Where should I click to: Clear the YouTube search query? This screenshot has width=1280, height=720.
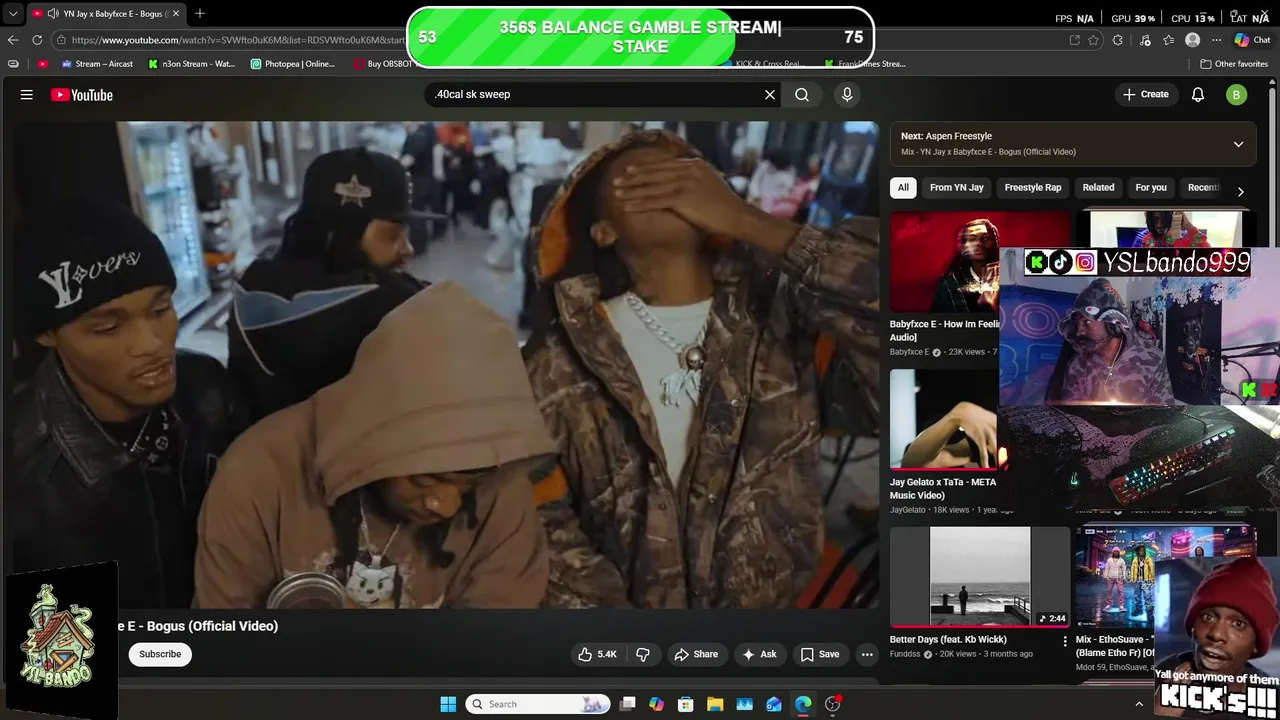coord(770,94)
